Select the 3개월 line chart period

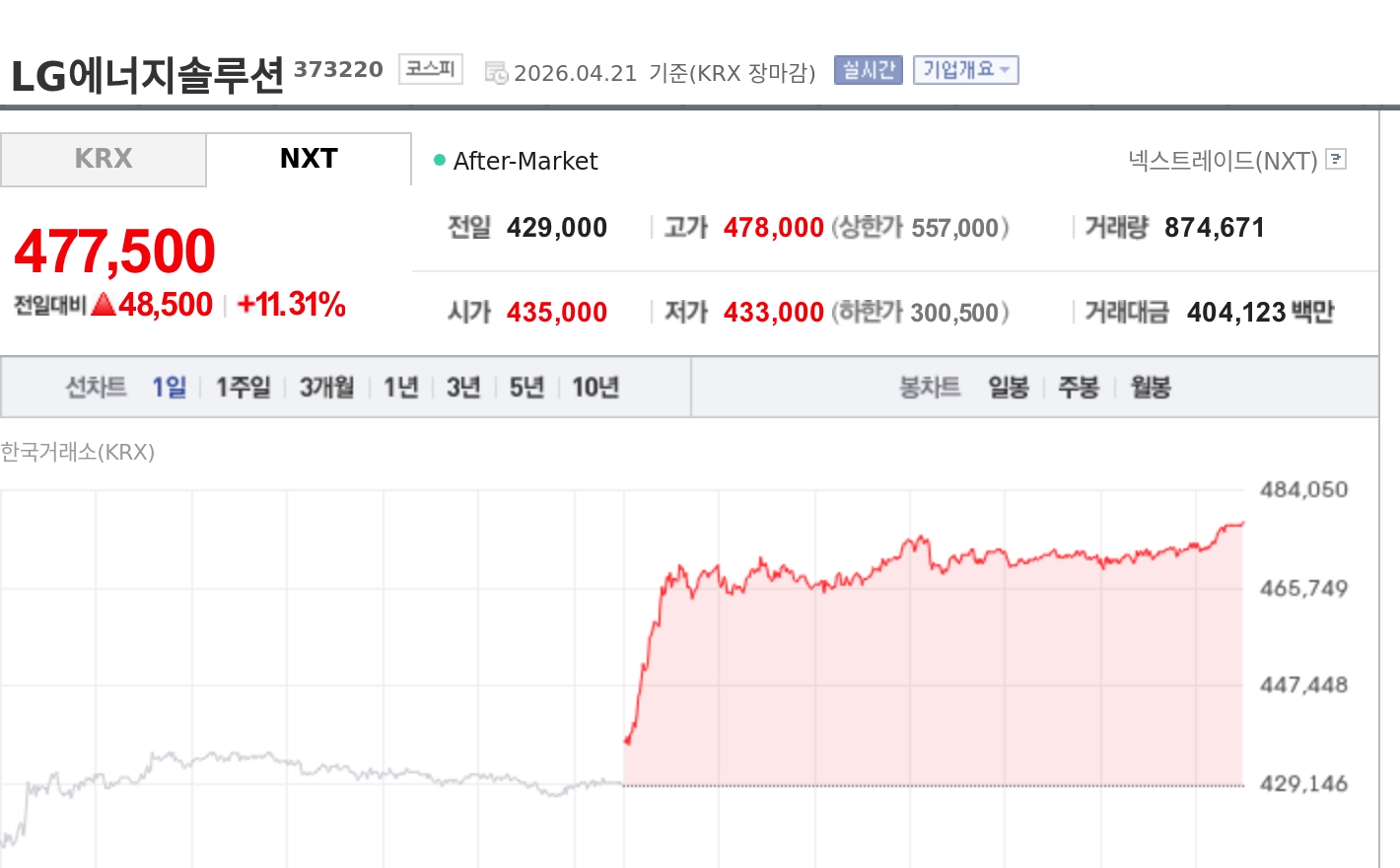pyautogui.click(x=326, y=388)
